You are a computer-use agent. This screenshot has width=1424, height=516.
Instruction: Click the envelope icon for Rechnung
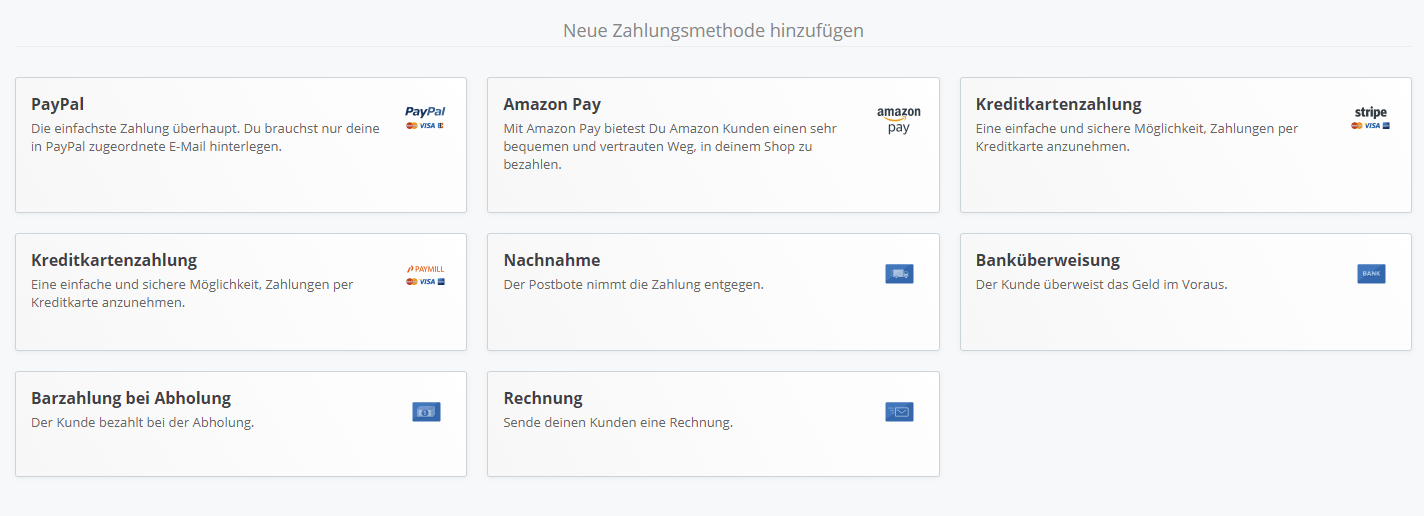point(899,411)
